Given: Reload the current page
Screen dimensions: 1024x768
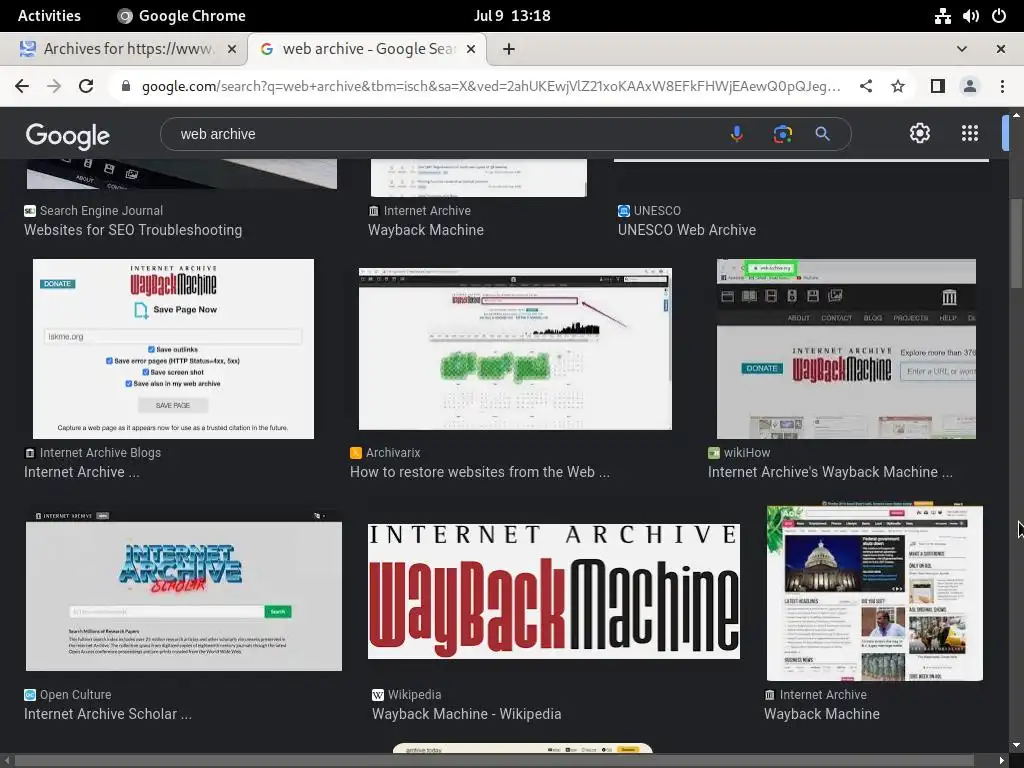Looking at the screenshot, I should pyautogui.click(x=86, y=86).
